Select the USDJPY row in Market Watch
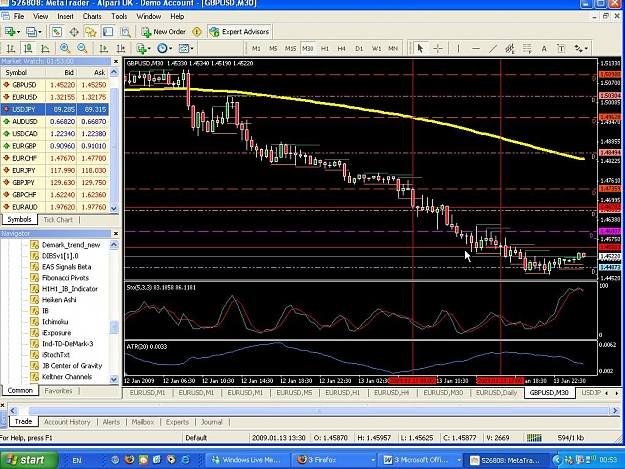This screenshot has width=625, height=469. pos(55,109)
